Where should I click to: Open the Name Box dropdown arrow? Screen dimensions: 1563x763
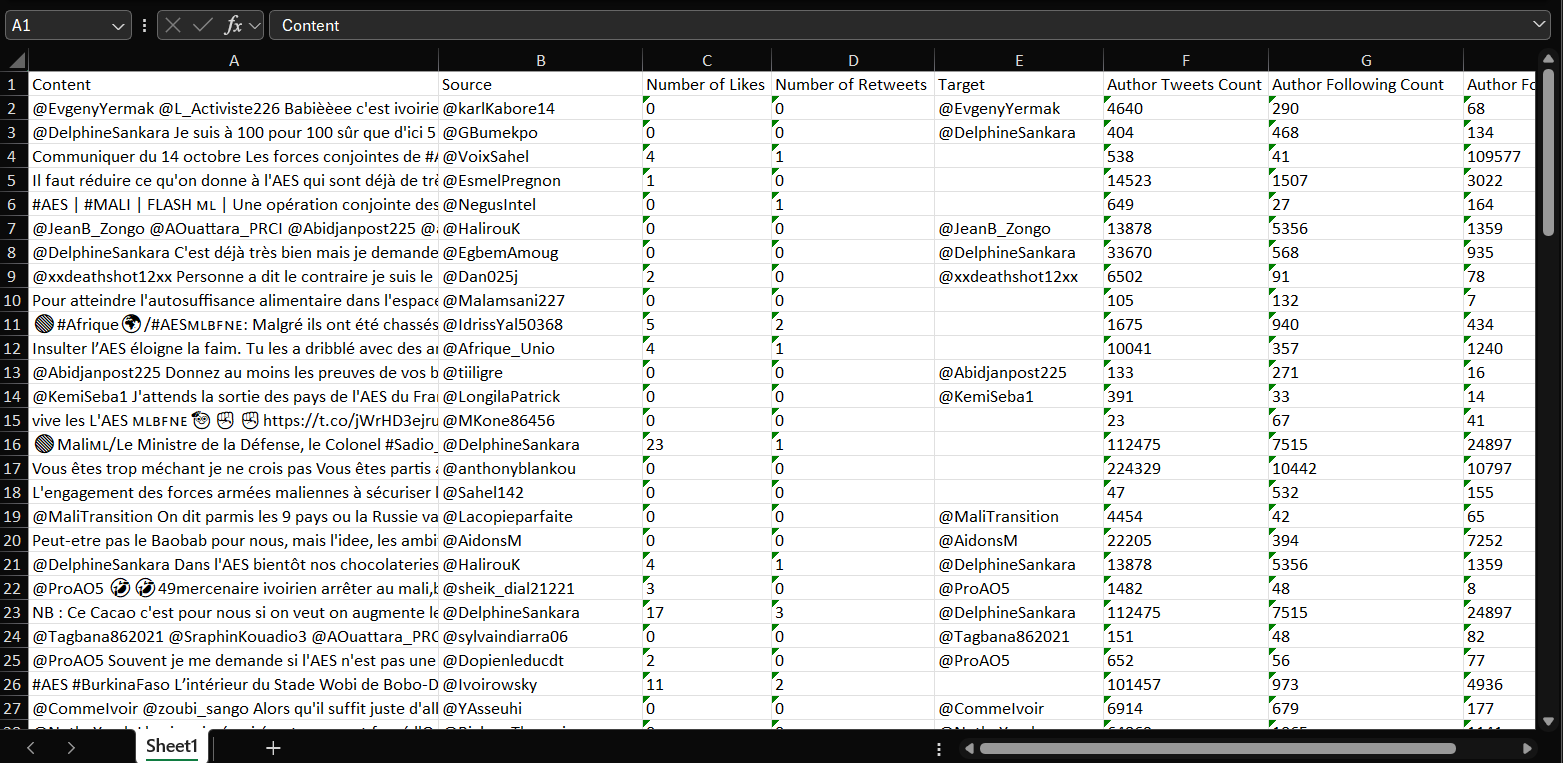point(119,25)
